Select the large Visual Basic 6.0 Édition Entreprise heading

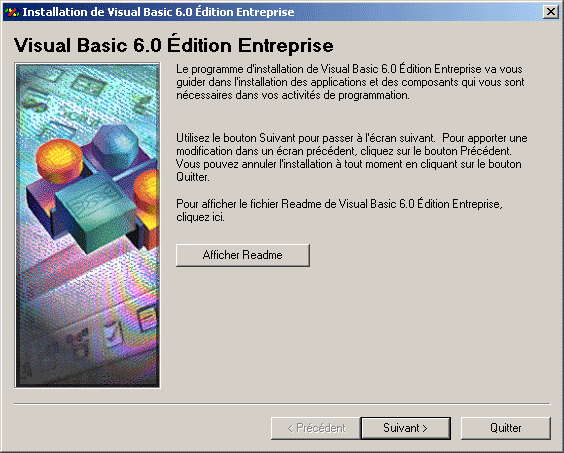(x=173, y=45)
